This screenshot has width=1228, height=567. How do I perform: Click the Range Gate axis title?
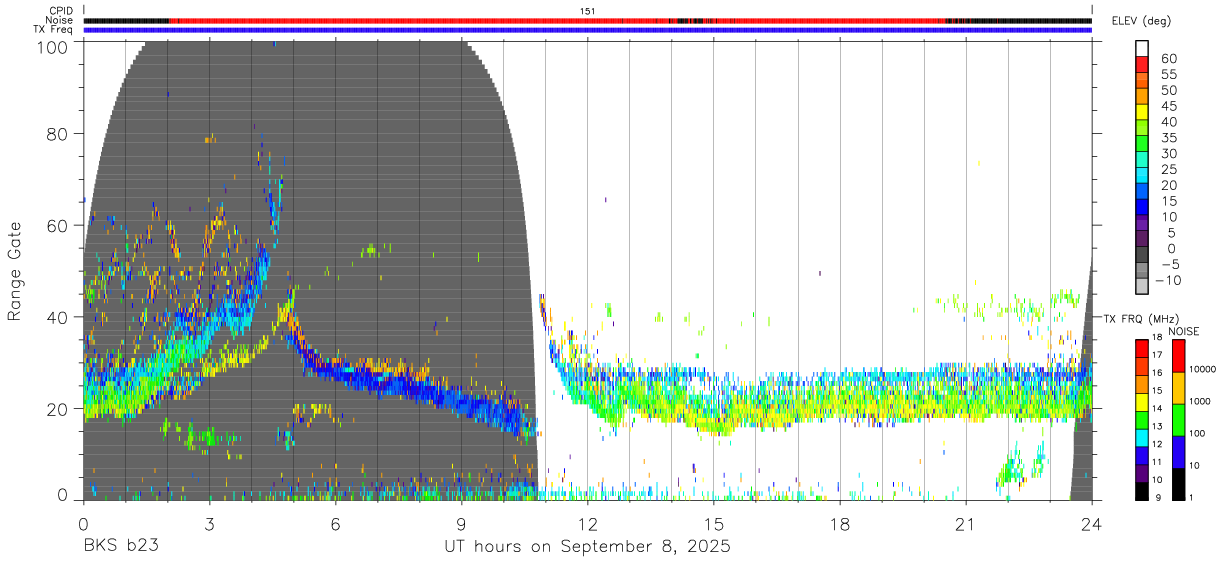click(x=15, y=270)
